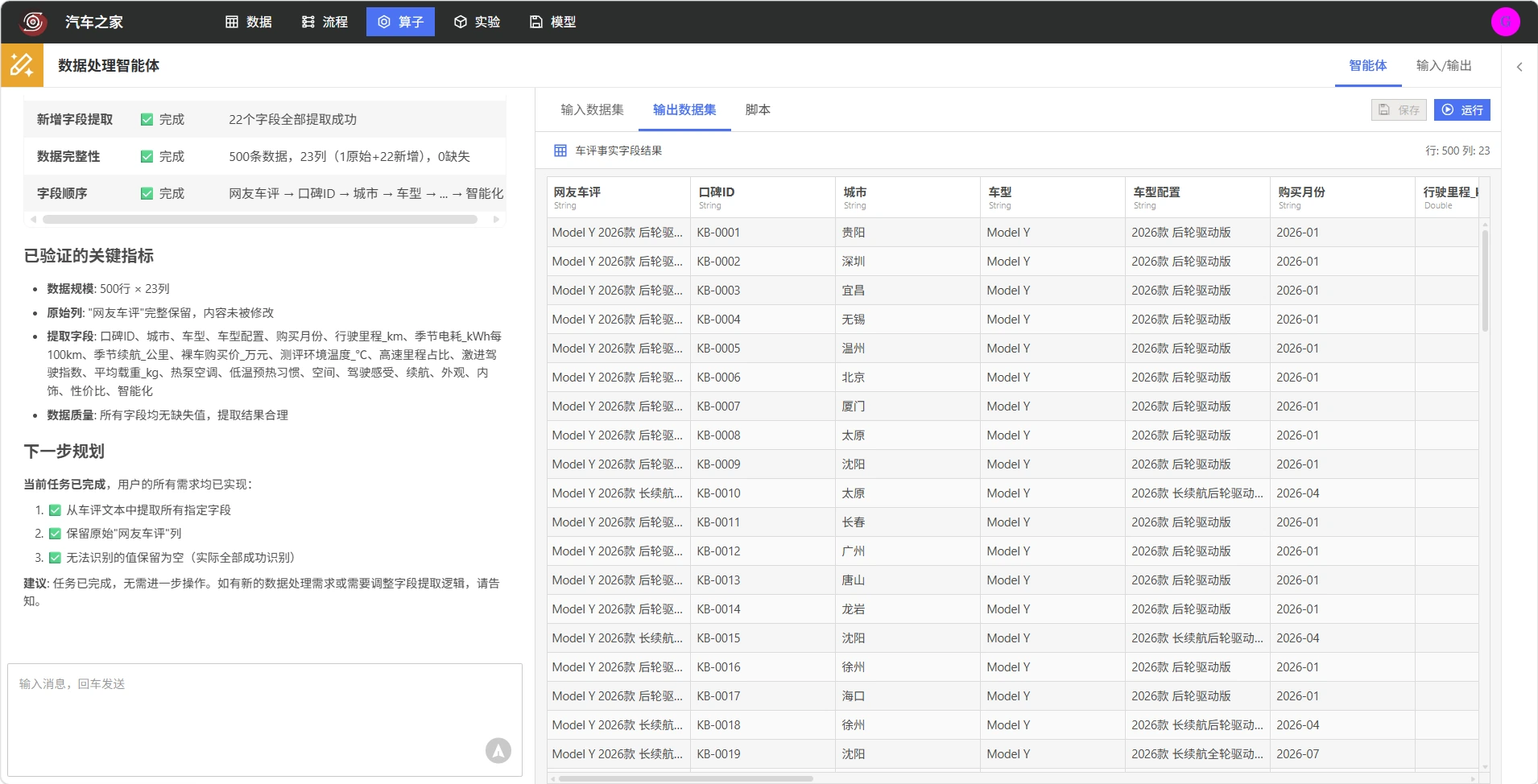1538x784 pixels.
Task: Click the 2026-07 purchase month cell
Action: [1343, 754]
